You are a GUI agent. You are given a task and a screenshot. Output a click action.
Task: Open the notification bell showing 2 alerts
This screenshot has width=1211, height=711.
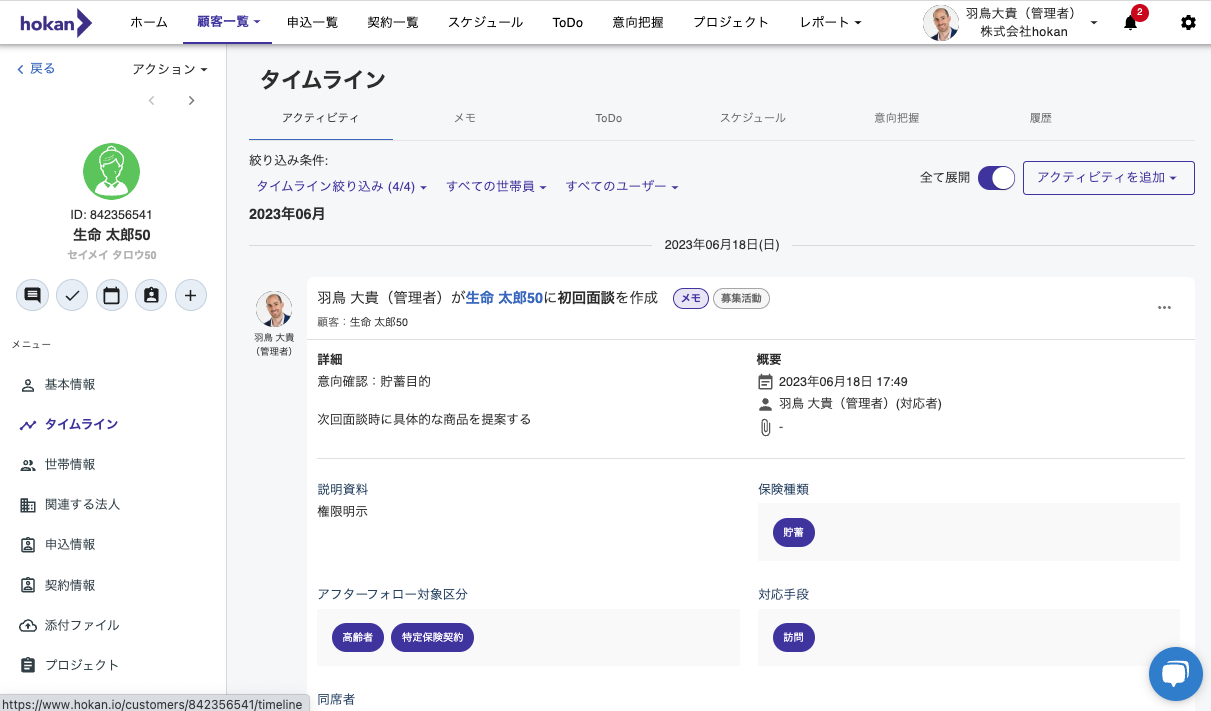pyautogui.click(x=1129, y=22)
